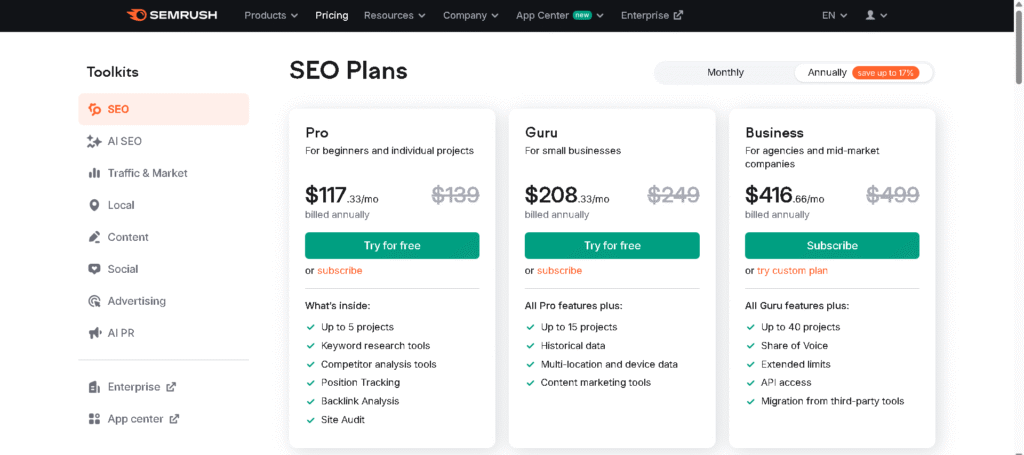1024x455 pixels.
Task: Open the user account dropdown
Action: (x=876, y=15)
